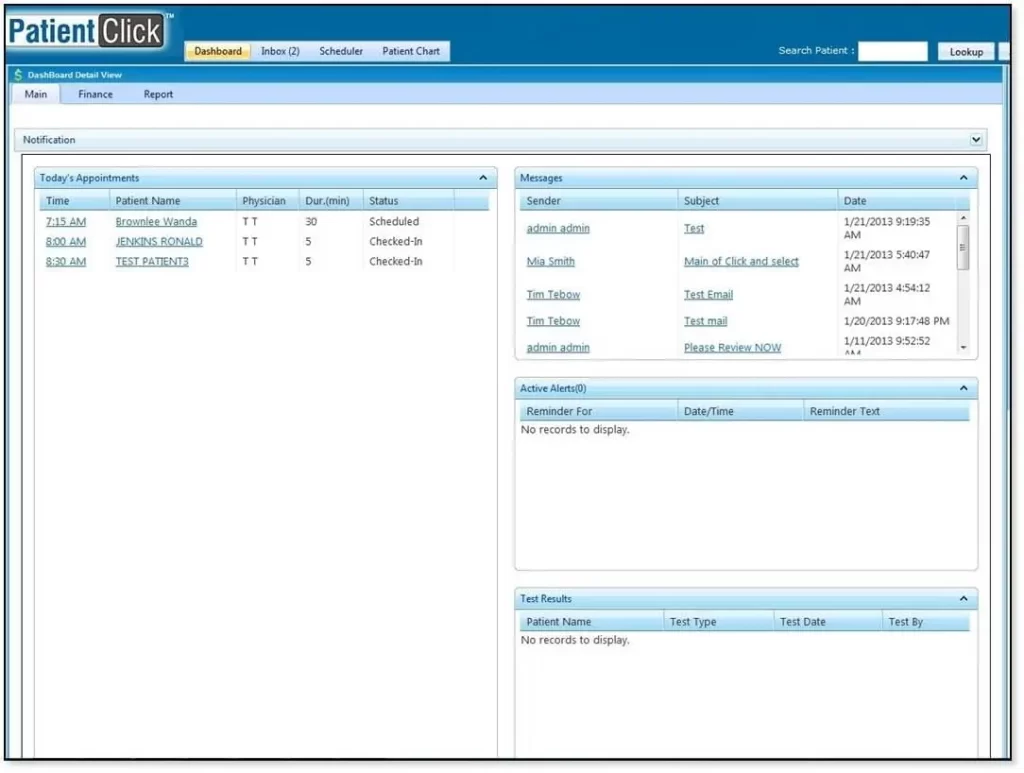Switch to the Scheduler tab
The height and width of the screenshot is (773, 1024).
[x=340, y=50]
